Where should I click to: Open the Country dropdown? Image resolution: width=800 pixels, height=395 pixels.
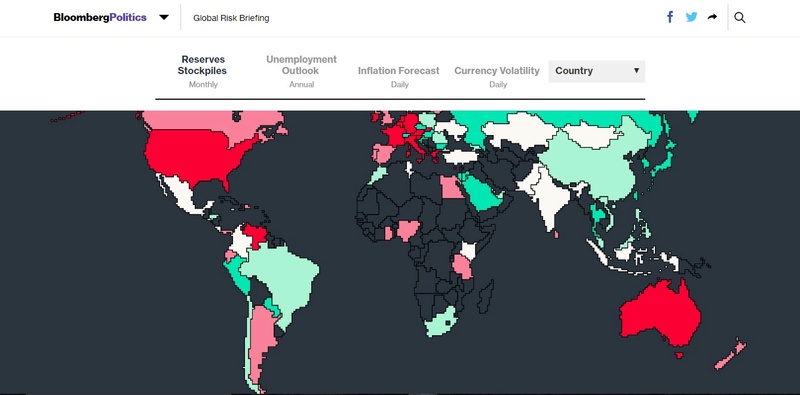(x=596, y=71)
